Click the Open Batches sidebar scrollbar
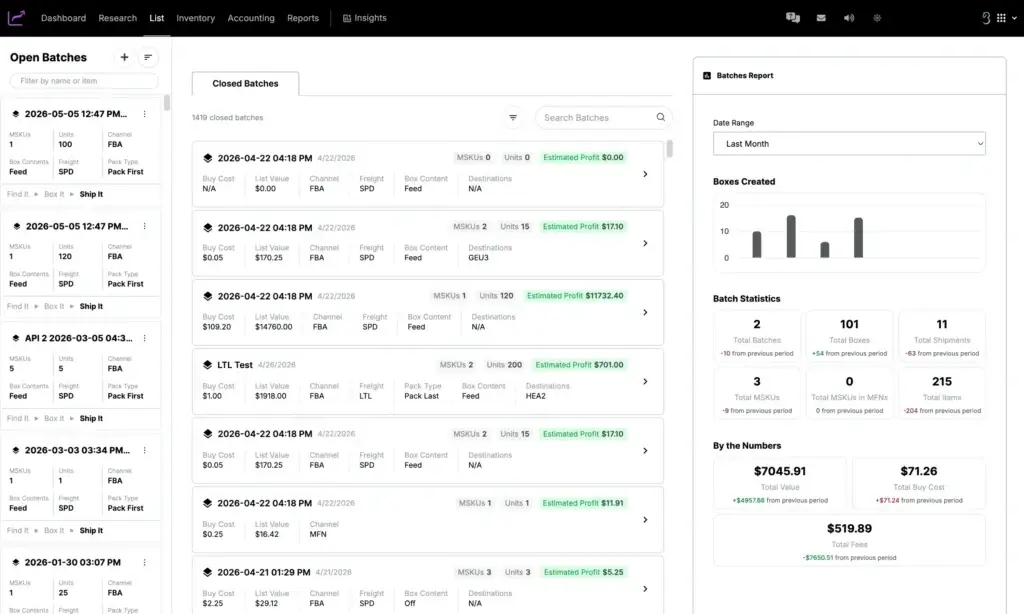The width and height of the screenshot is (1024, 614). tap(167, 103)
